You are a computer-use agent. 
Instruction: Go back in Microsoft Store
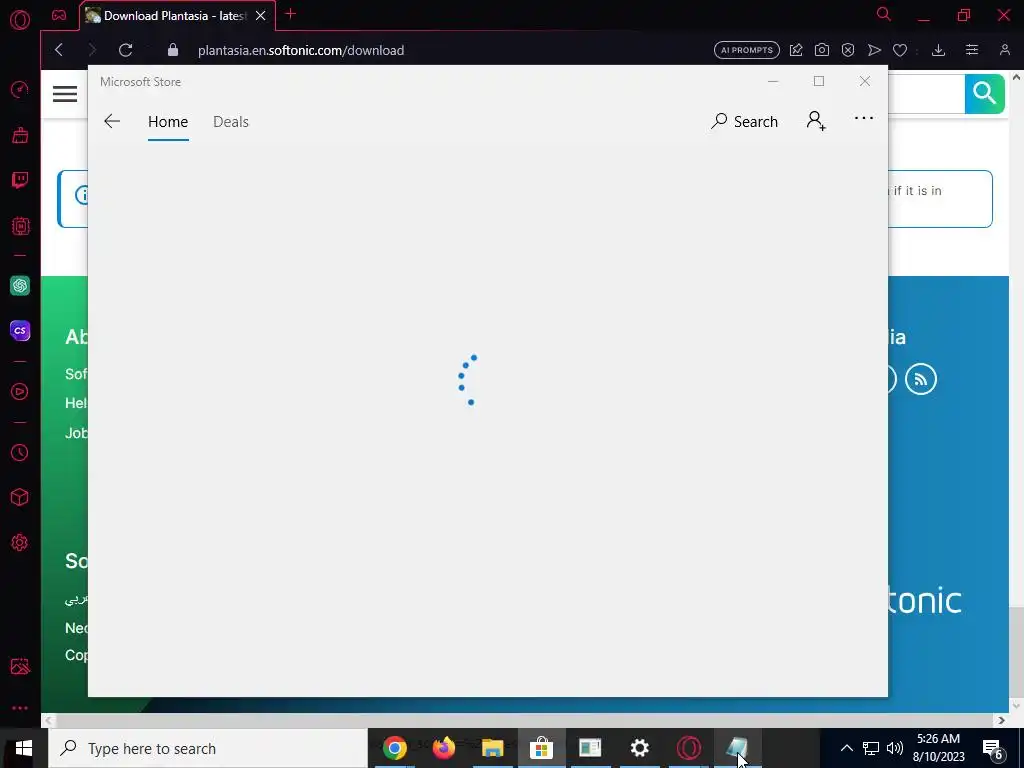coord(112,121)
